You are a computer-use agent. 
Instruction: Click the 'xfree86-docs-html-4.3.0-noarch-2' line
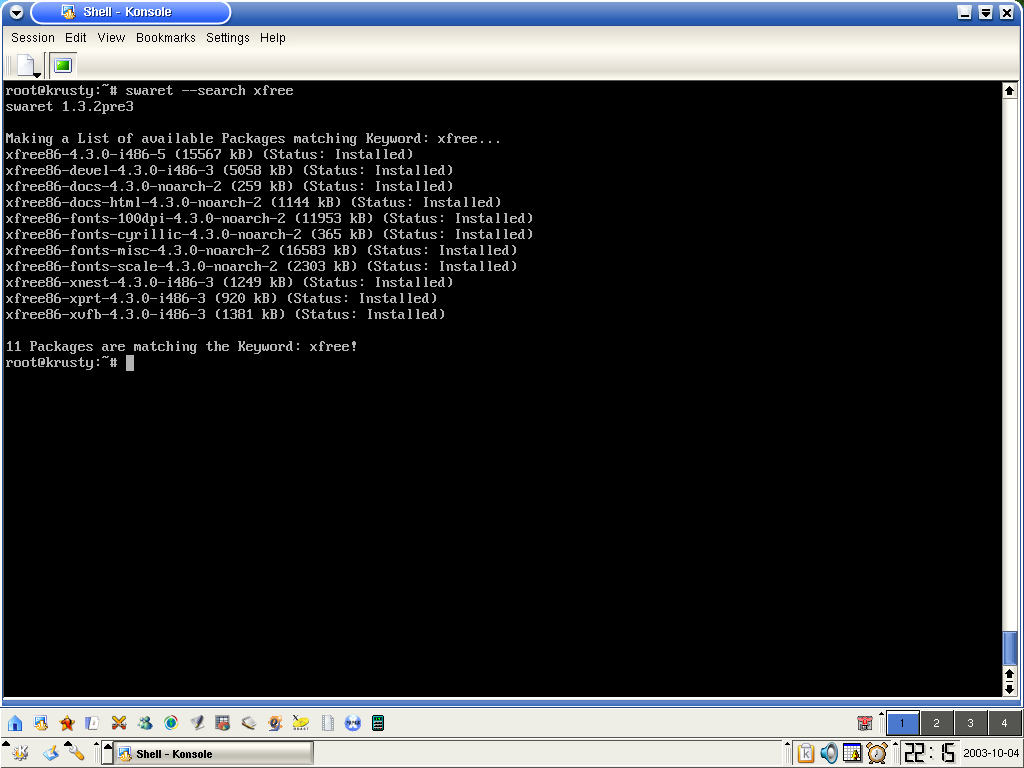pyautogui.click(x=253, y=202)
